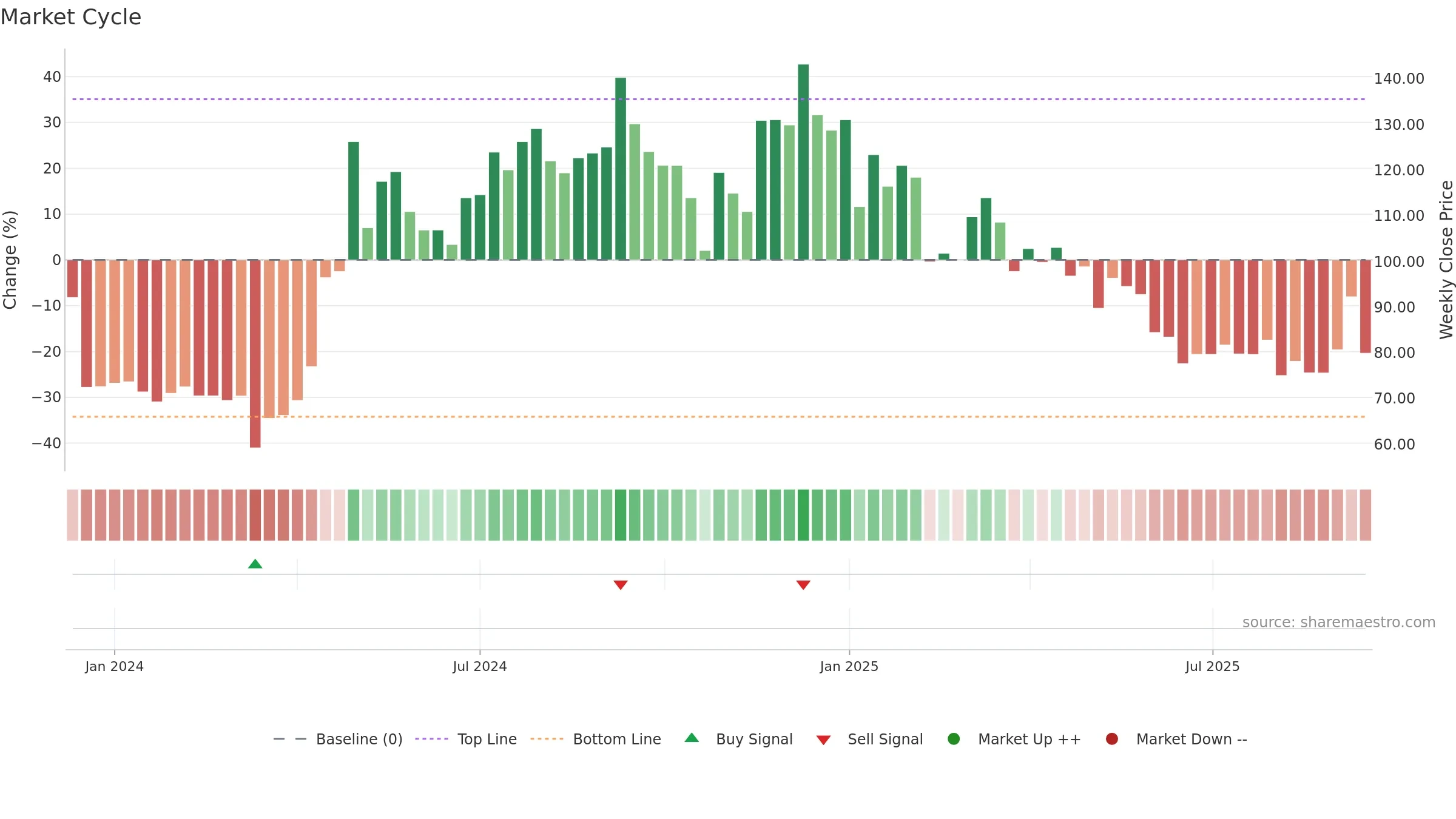Click the 0 left axis tick label
This screenshot has height=819, width=1456.
(57, 260)
